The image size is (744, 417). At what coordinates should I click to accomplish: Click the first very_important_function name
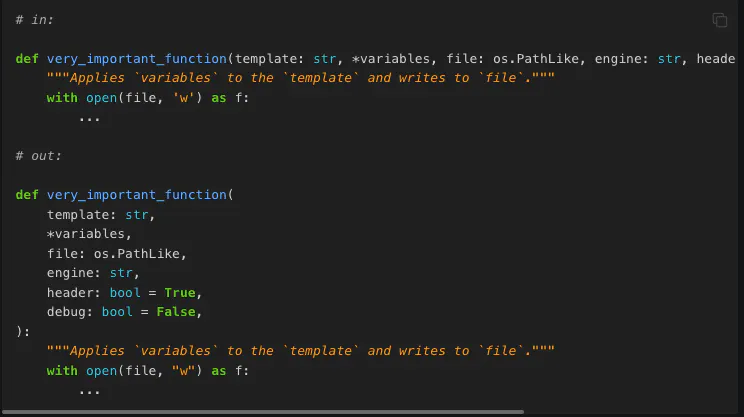click(x=137, y=59)
